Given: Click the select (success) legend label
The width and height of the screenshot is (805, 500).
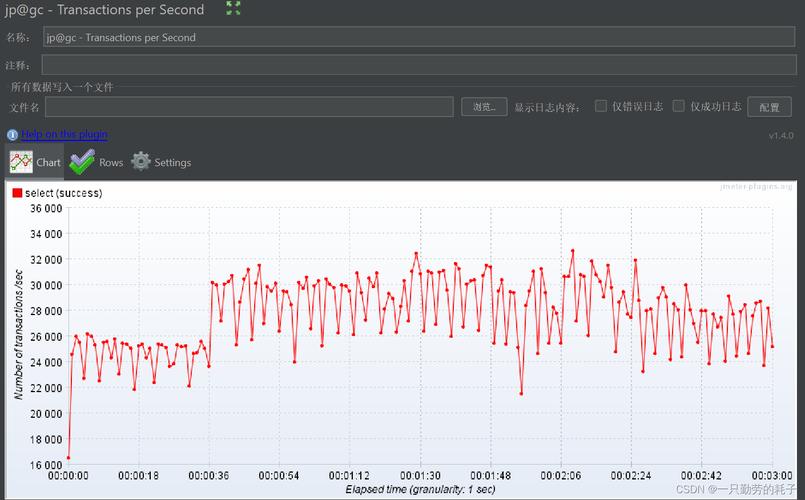Looking at the screenshot, I should coord(63,193).
